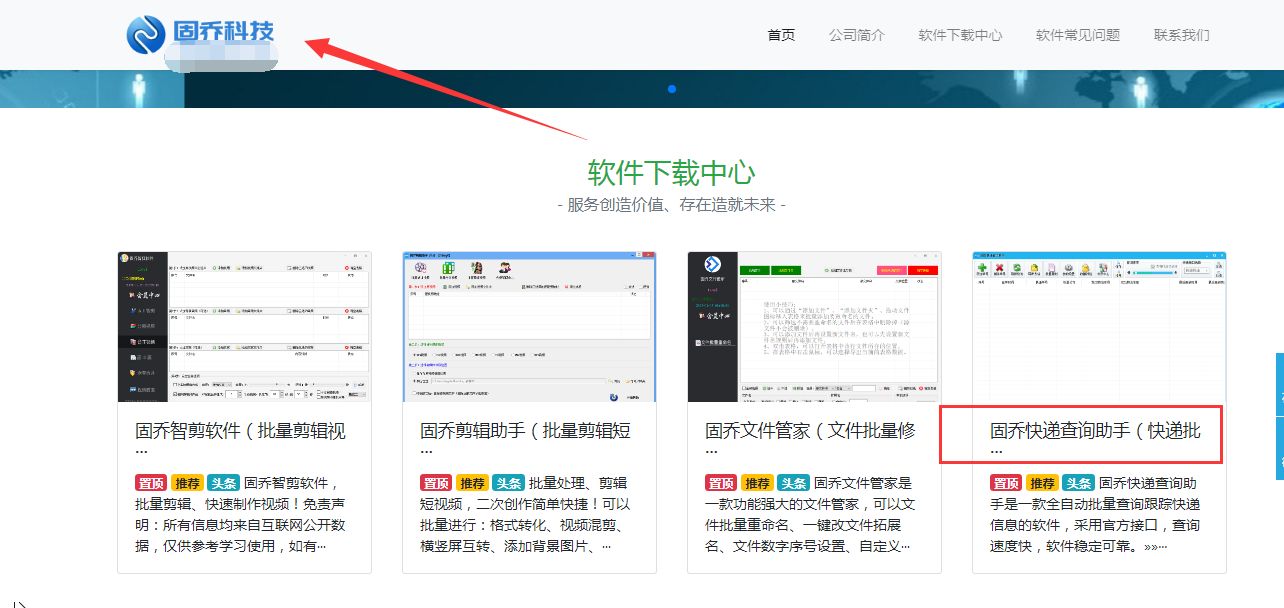1284x608 pixels.
Task: Click the blue carousel dot indicator
Action: pos(671,88)
